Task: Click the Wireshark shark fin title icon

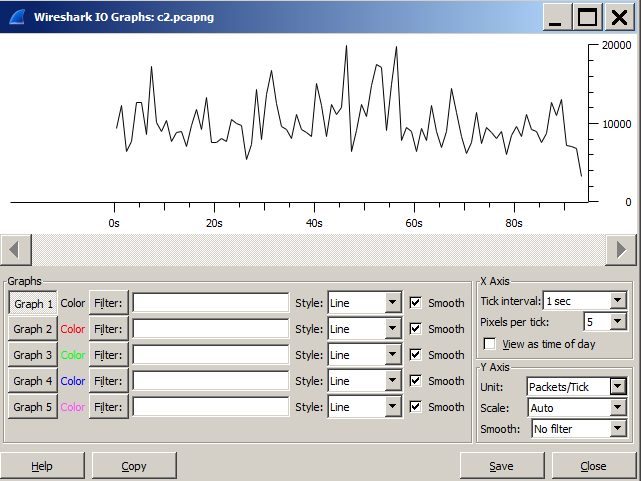Action: pyautogui.click(x=16, y=16)
